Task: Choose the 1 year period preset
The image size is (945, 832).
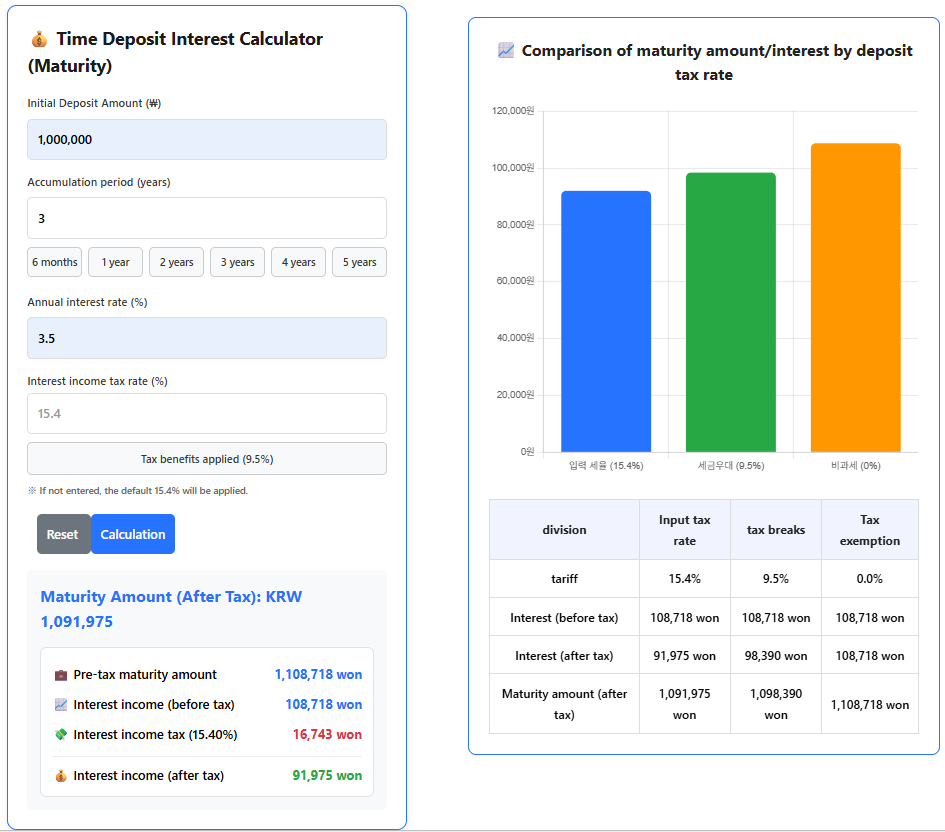Action: tap(116, 262)
